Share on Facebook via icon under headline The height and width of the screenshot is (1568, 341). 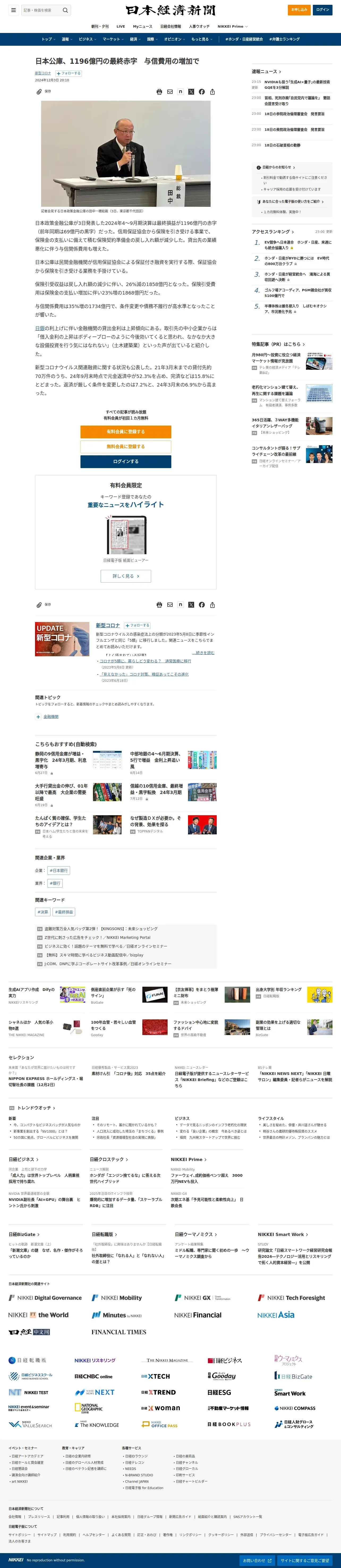202,92
